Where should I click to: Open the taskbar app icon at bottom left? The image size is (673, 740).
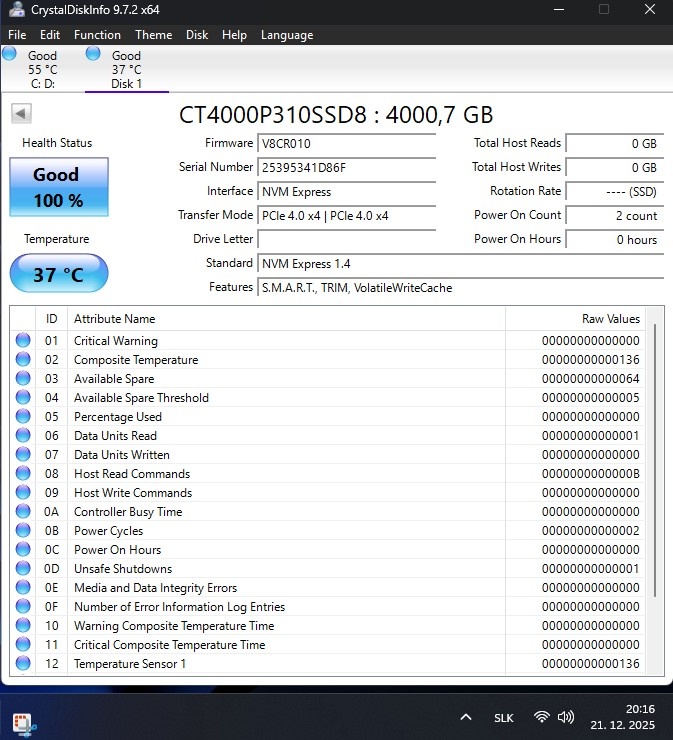(x=23, y=724)
